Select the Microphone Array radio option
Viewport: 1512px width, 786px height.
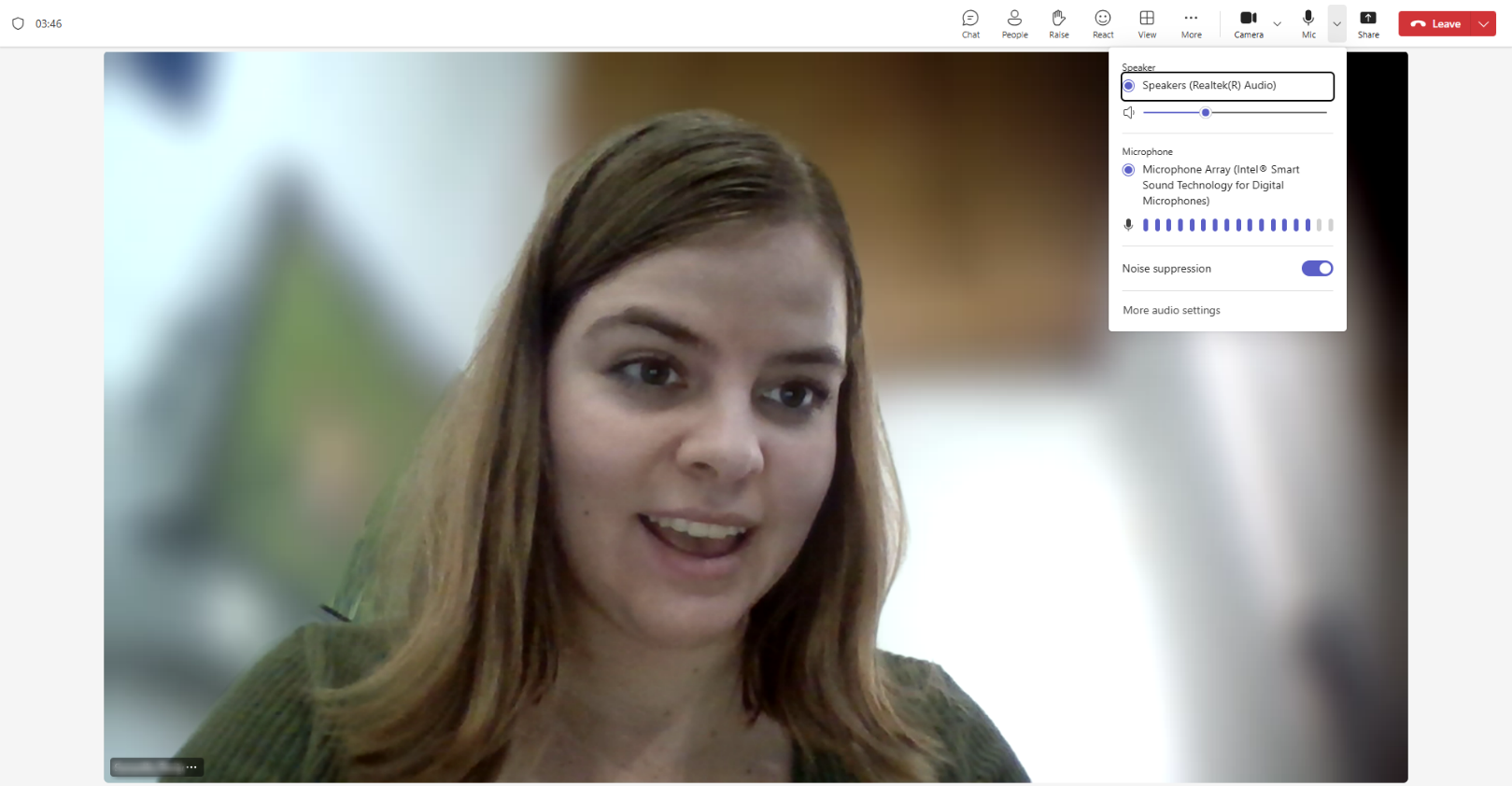[1128, 170]
